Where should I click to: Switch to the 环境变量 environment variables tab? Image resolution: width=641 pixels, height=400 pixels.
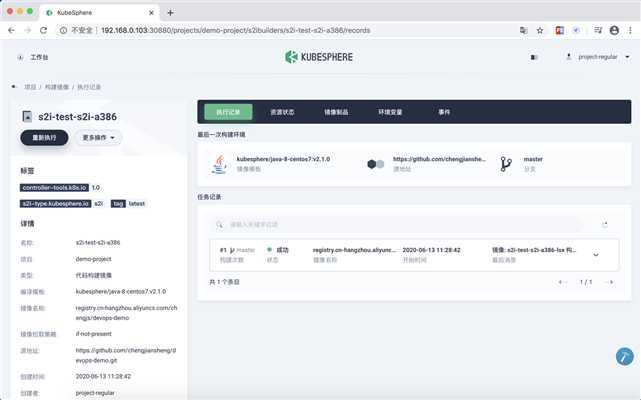click(390, 112)
